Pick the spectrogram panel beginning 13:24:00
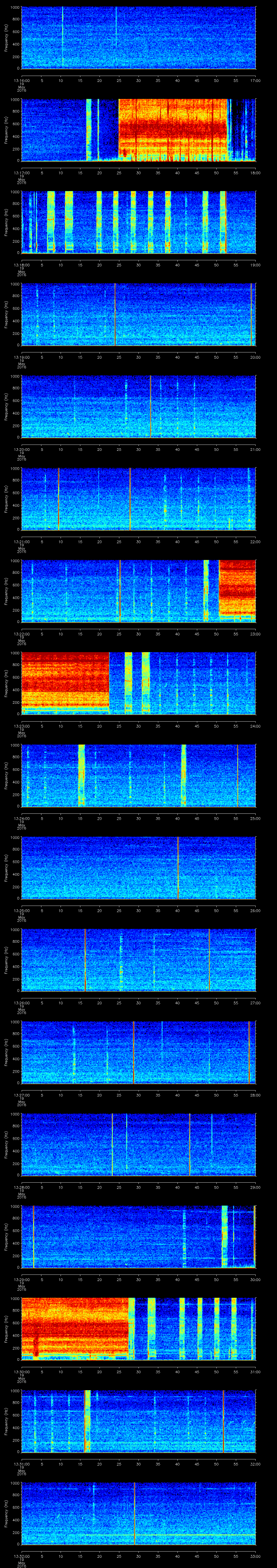Viewport: 277px width, 1568px height. point(138,775)
